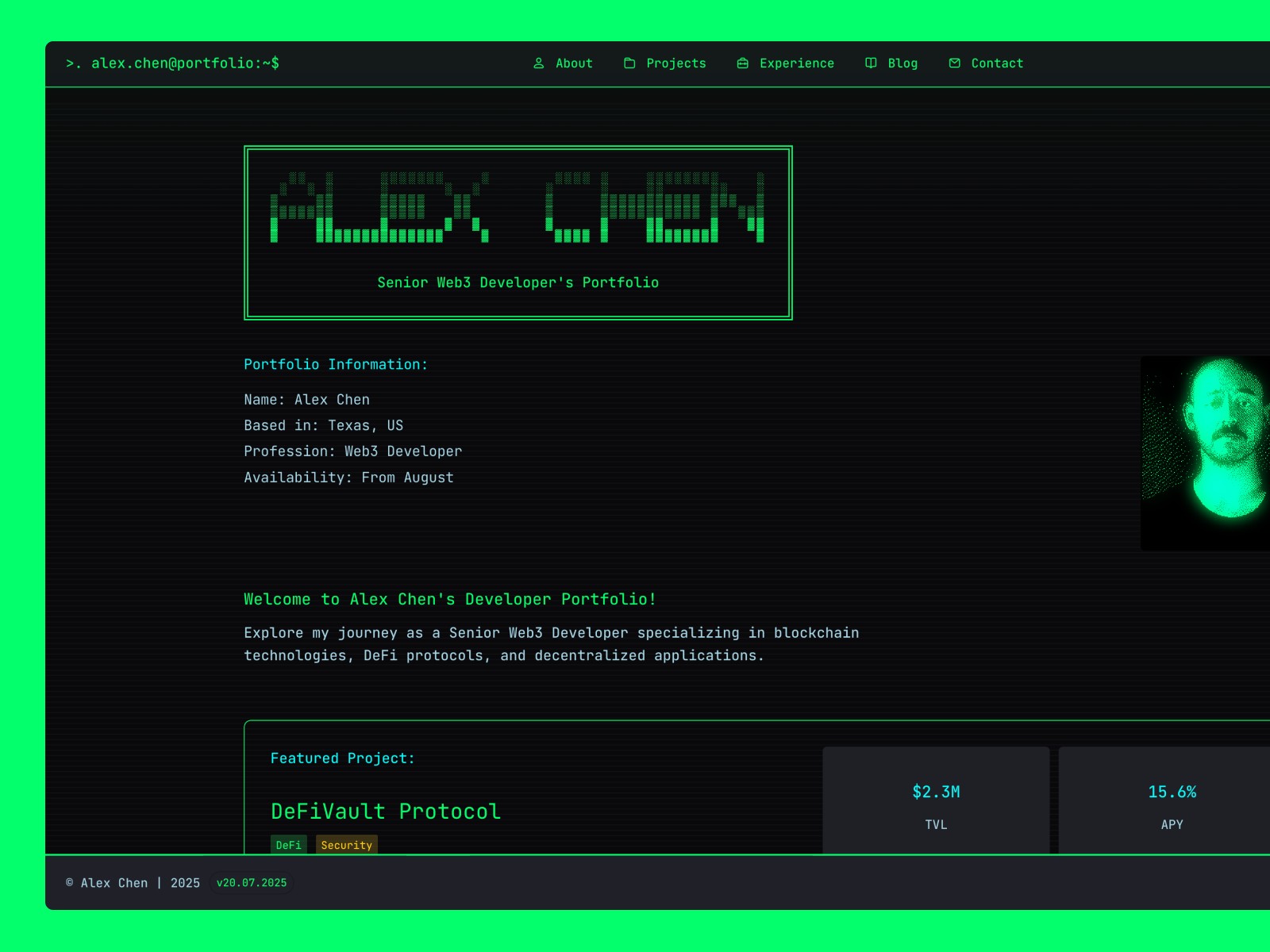Click the envelope icon beside Contact
1270x952 pixels.
coord(955,63)
